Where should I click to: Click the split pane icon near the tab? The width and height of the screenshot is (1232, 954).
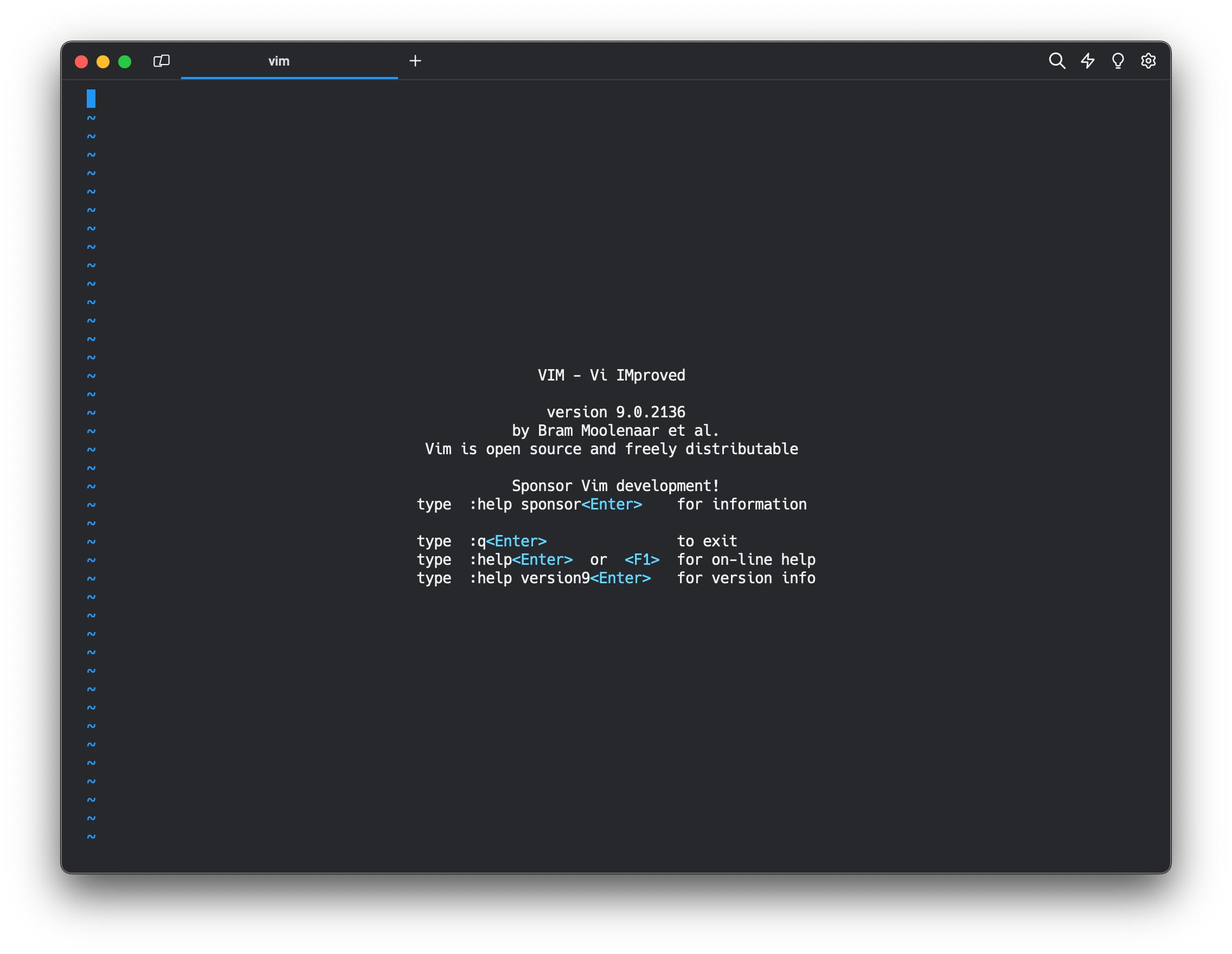(x=162, y=61)
